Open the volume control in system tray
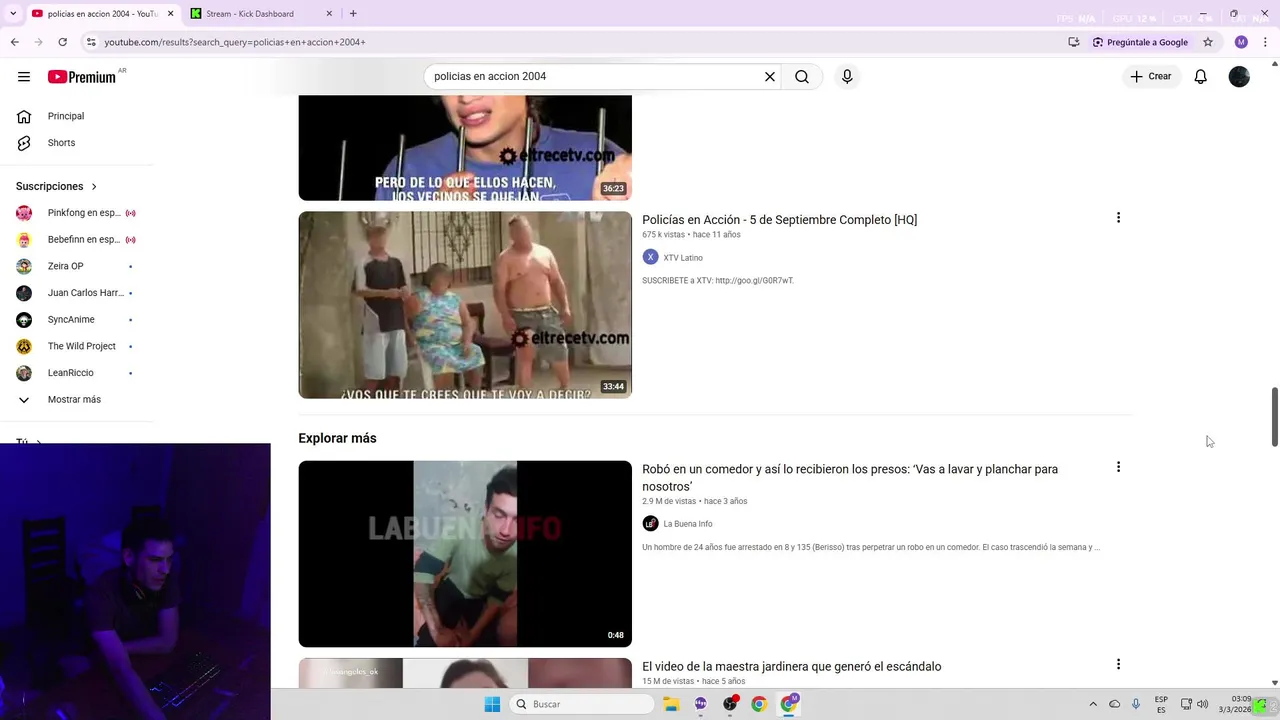 tap(1203, 704)
